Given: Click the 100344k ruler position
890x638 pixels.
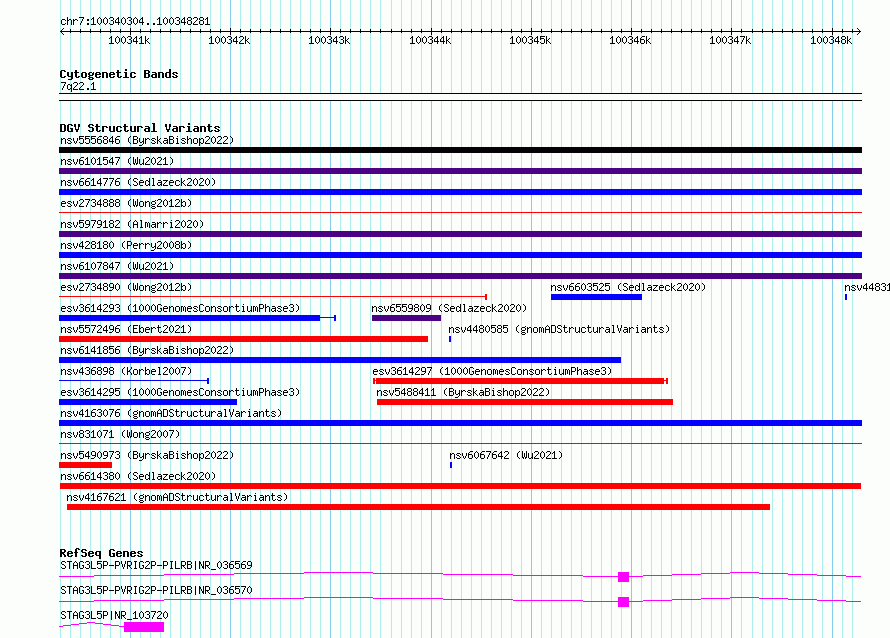Looking at the screenshot, I should [430, 40].
